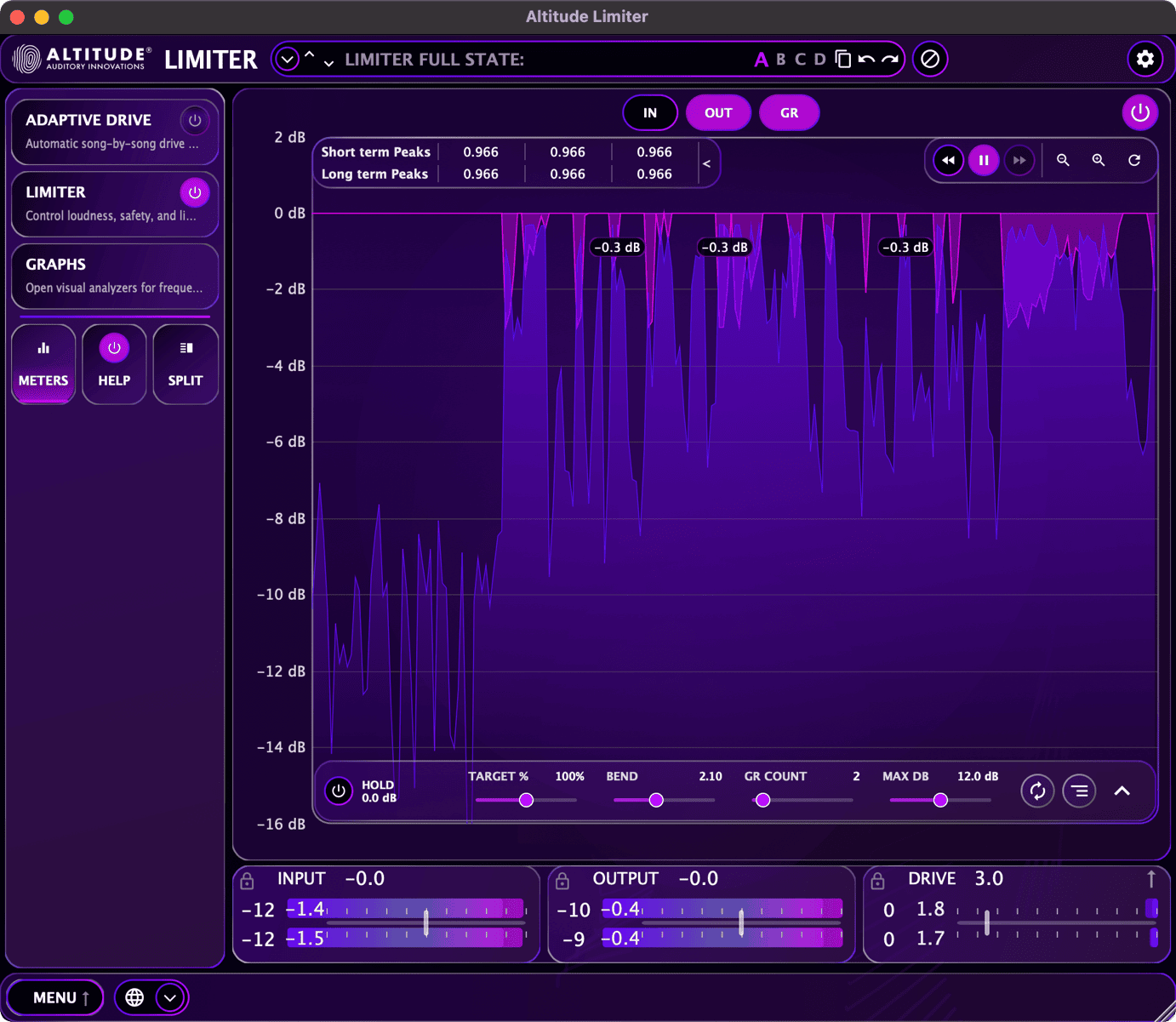
Task: Click the INPUT lock icon
Action: click(x=247, y=881)
